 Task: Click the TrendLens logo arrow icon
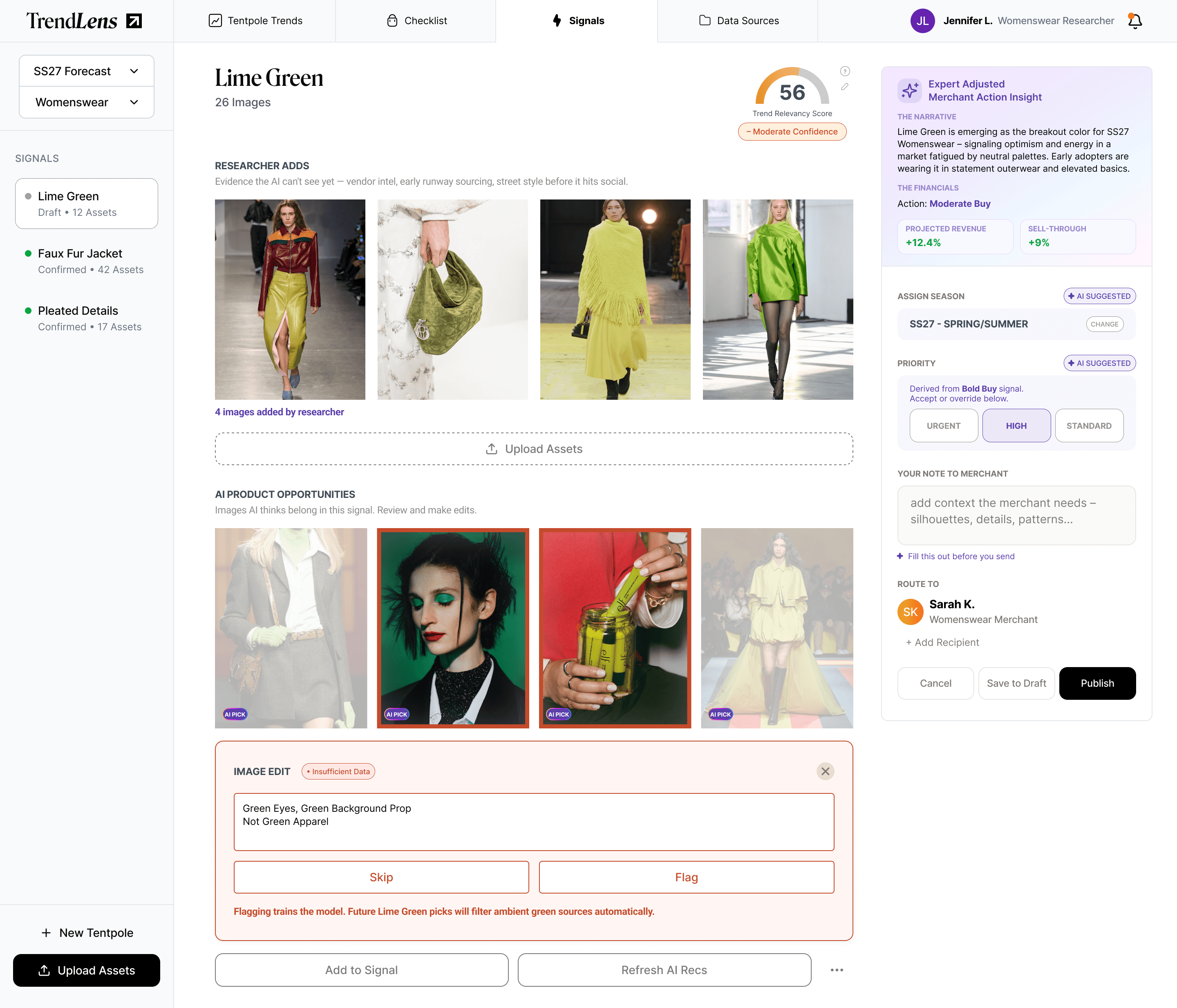(x=134, y=21)
